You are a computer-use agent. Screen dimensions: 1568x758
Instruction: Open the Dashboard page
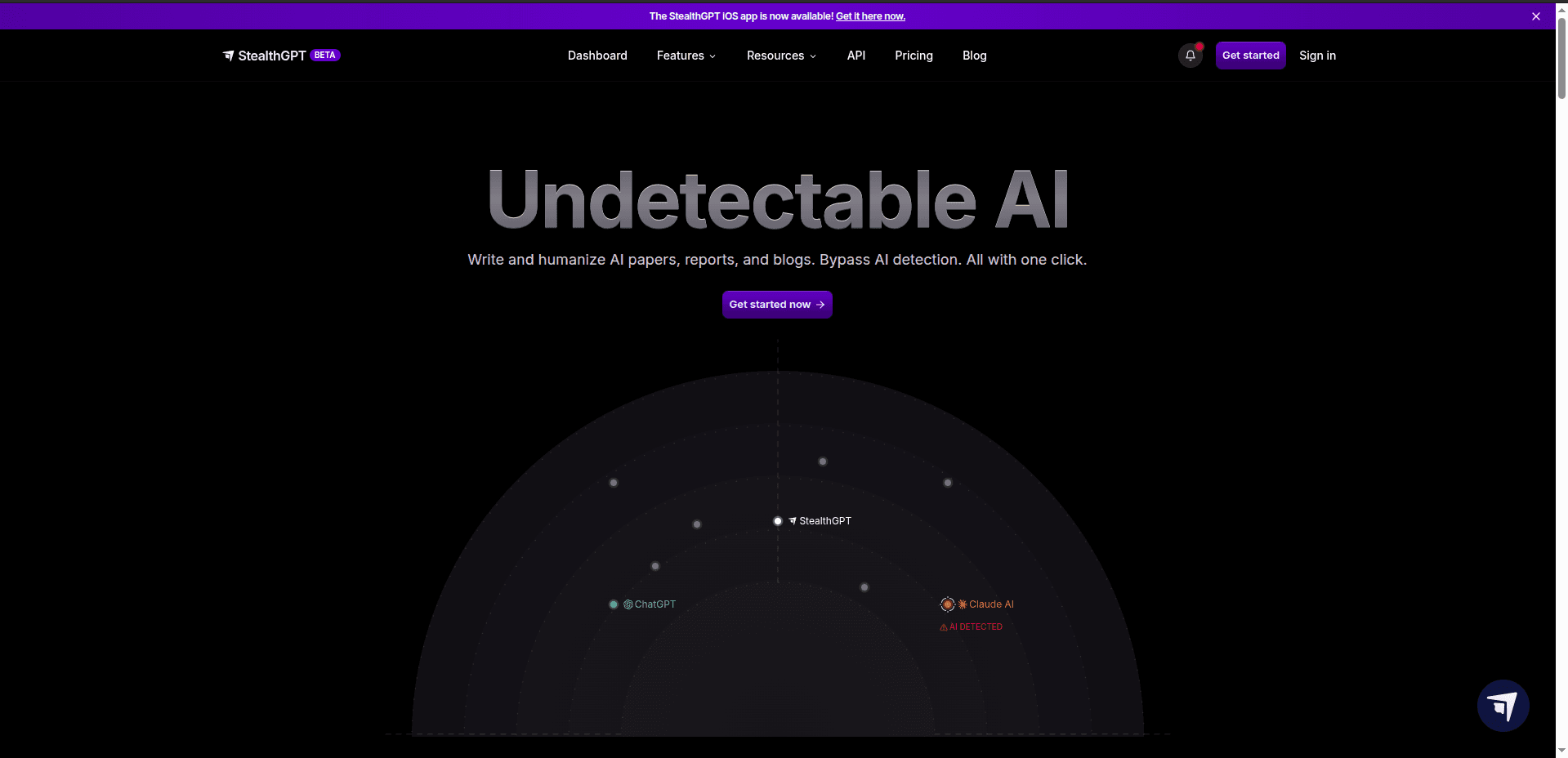pos(597,56)
